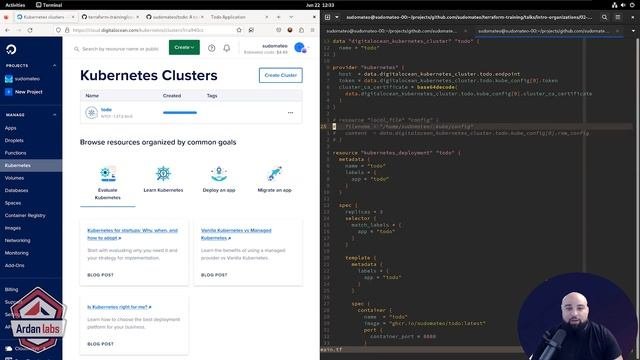This screenshot has width=640, height=360.
Task: Switch to the terraform-training GitHub tab
Action: 110,17
